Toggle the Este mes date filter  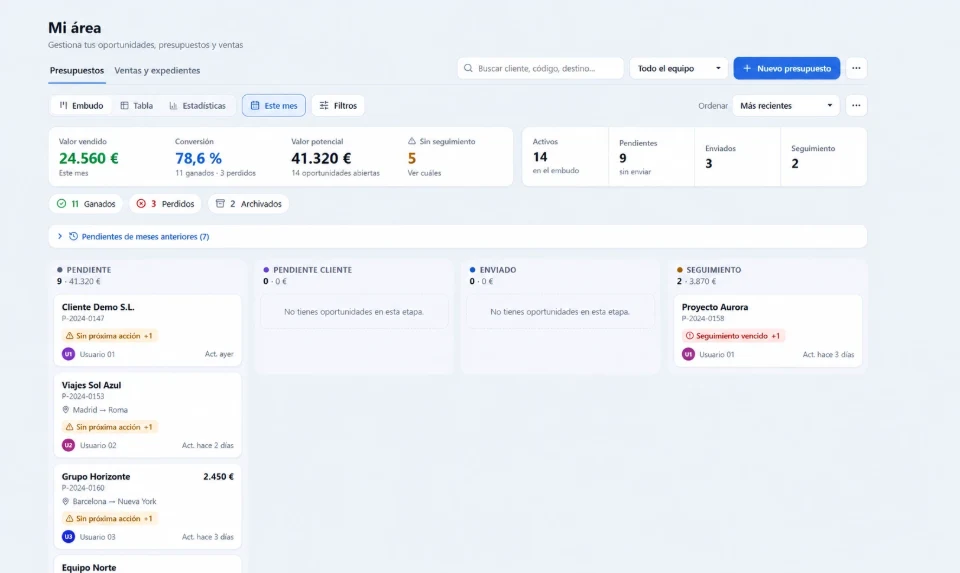click(x=274, y=105)
